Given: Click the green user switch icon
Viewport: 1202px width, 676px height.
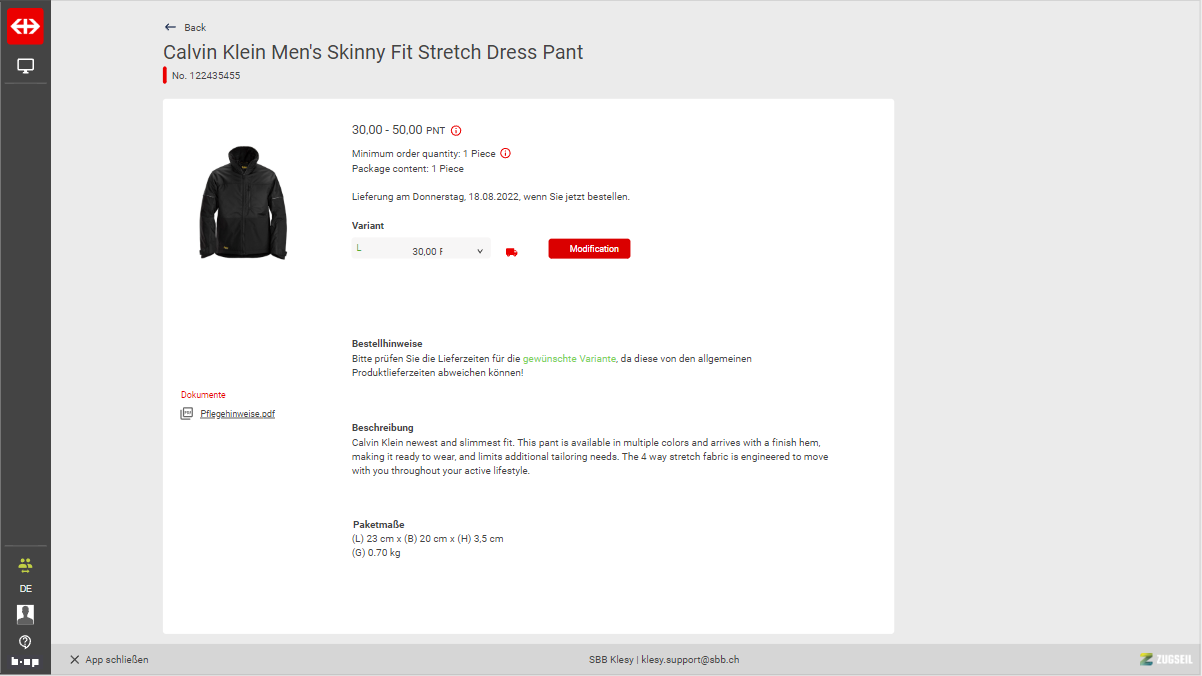Looking at the screenshot, I should (25, 564).
